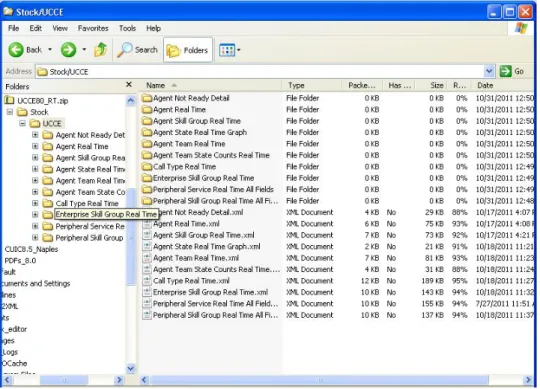540x389 pixels.
Task: Open the Favorites menu
Action: tap(93, 28)
